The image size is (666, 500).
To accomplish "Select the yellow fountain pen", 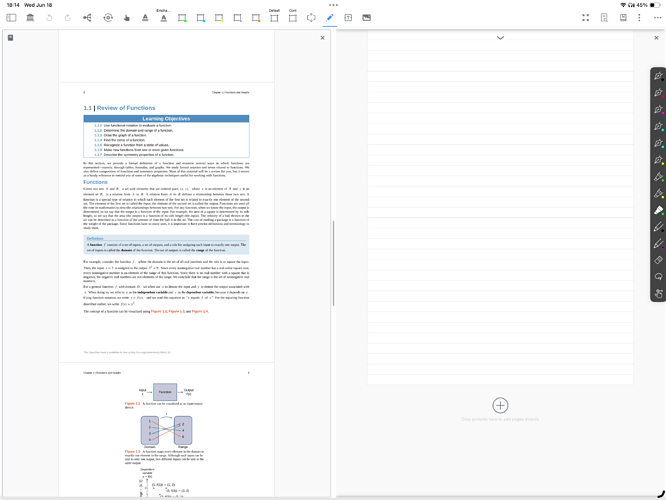I will 658,160.
